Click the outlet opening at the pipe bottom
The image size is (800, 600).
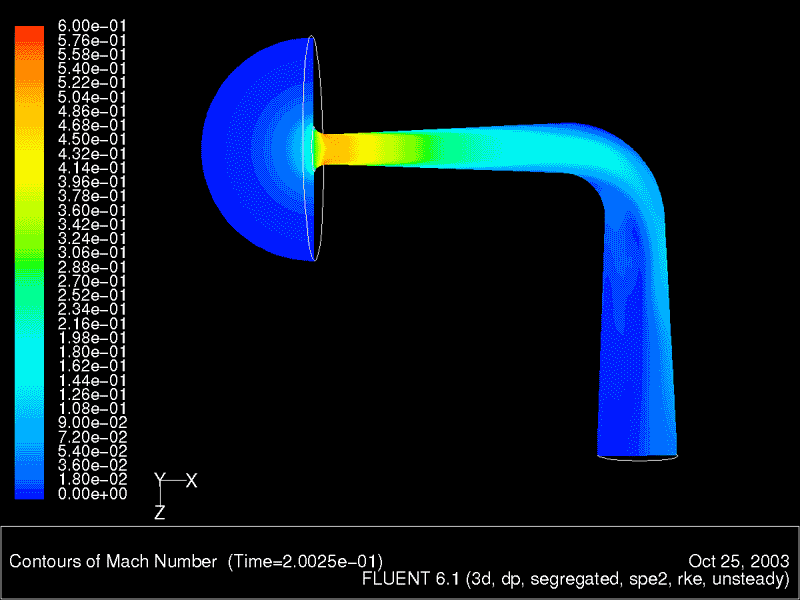637,456
